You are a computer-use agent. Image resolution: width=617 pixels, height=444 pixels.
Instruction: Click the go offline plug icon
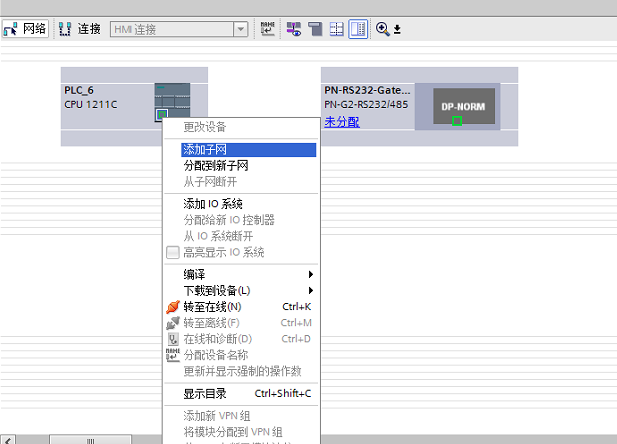[173, 323]
